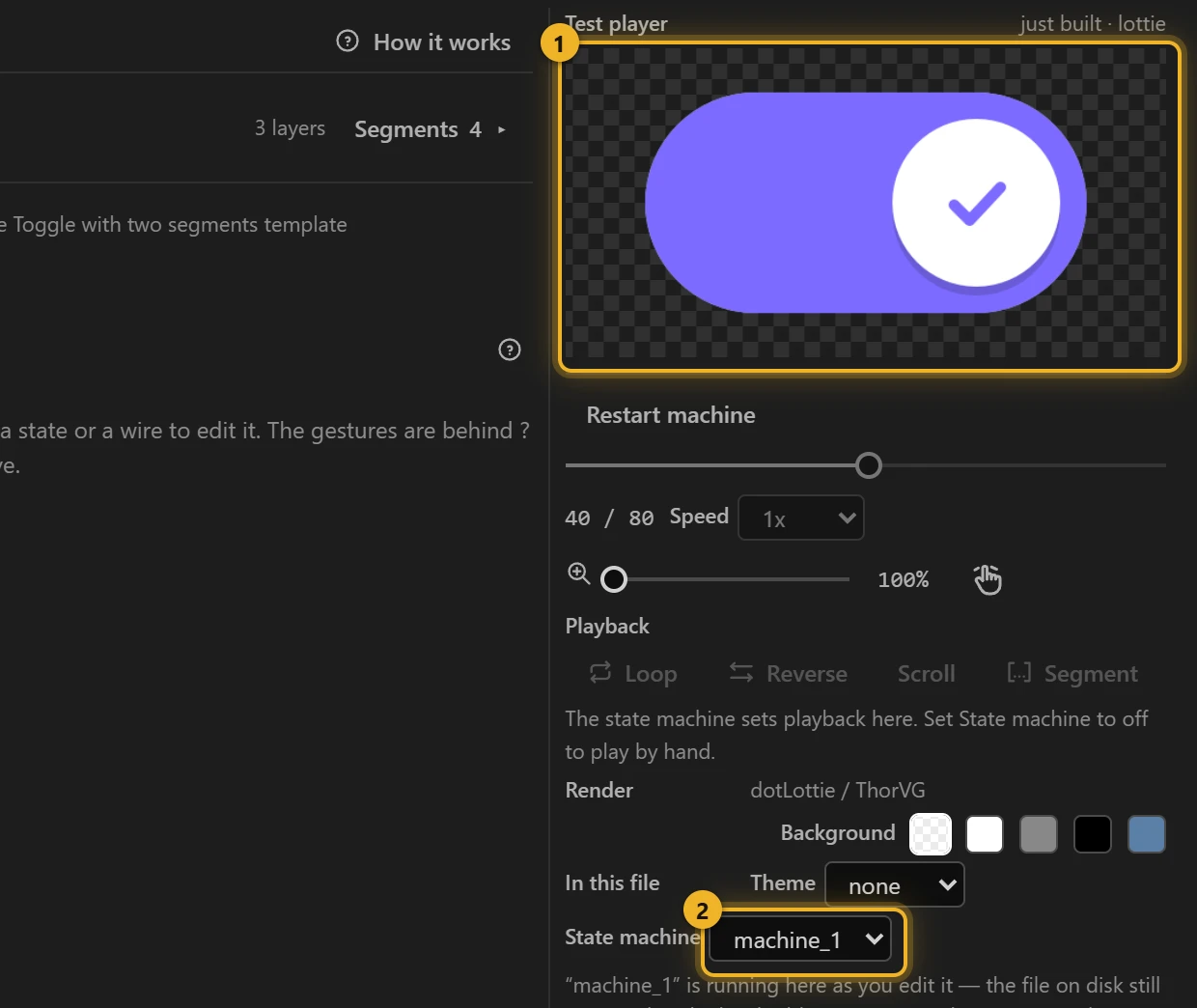Image resolution: width=1197 pixels, height=1008 pixels.
Task: Toggle Scroll playback mode
Action: coord(927,674)
